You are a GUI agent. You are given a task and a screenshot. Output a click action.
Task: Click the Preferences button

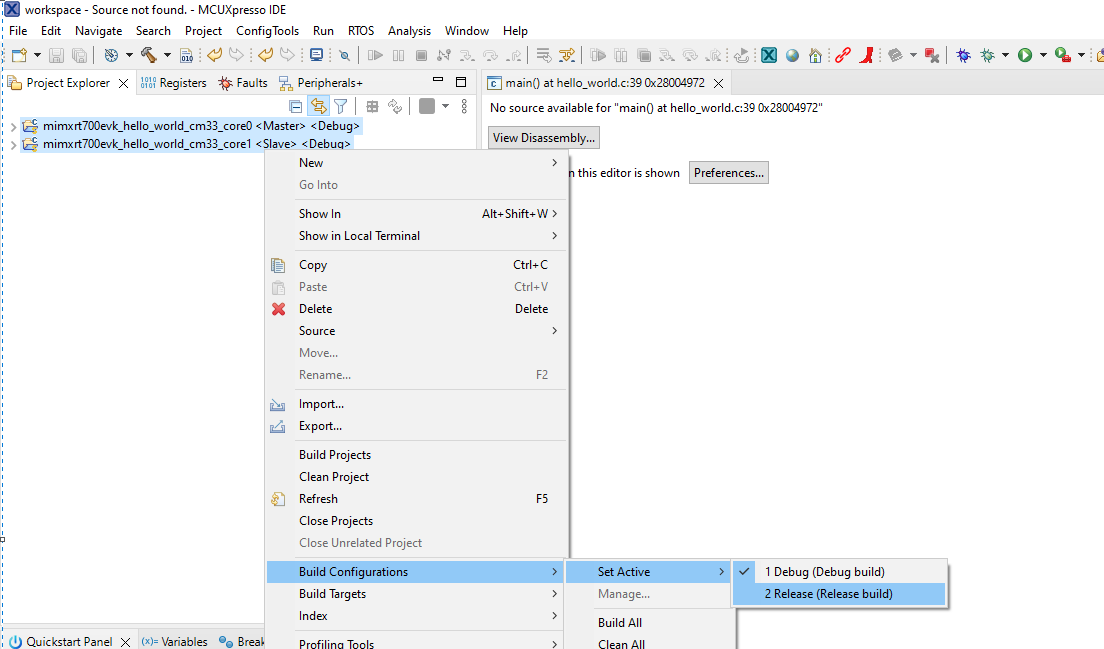pos(728,173)
